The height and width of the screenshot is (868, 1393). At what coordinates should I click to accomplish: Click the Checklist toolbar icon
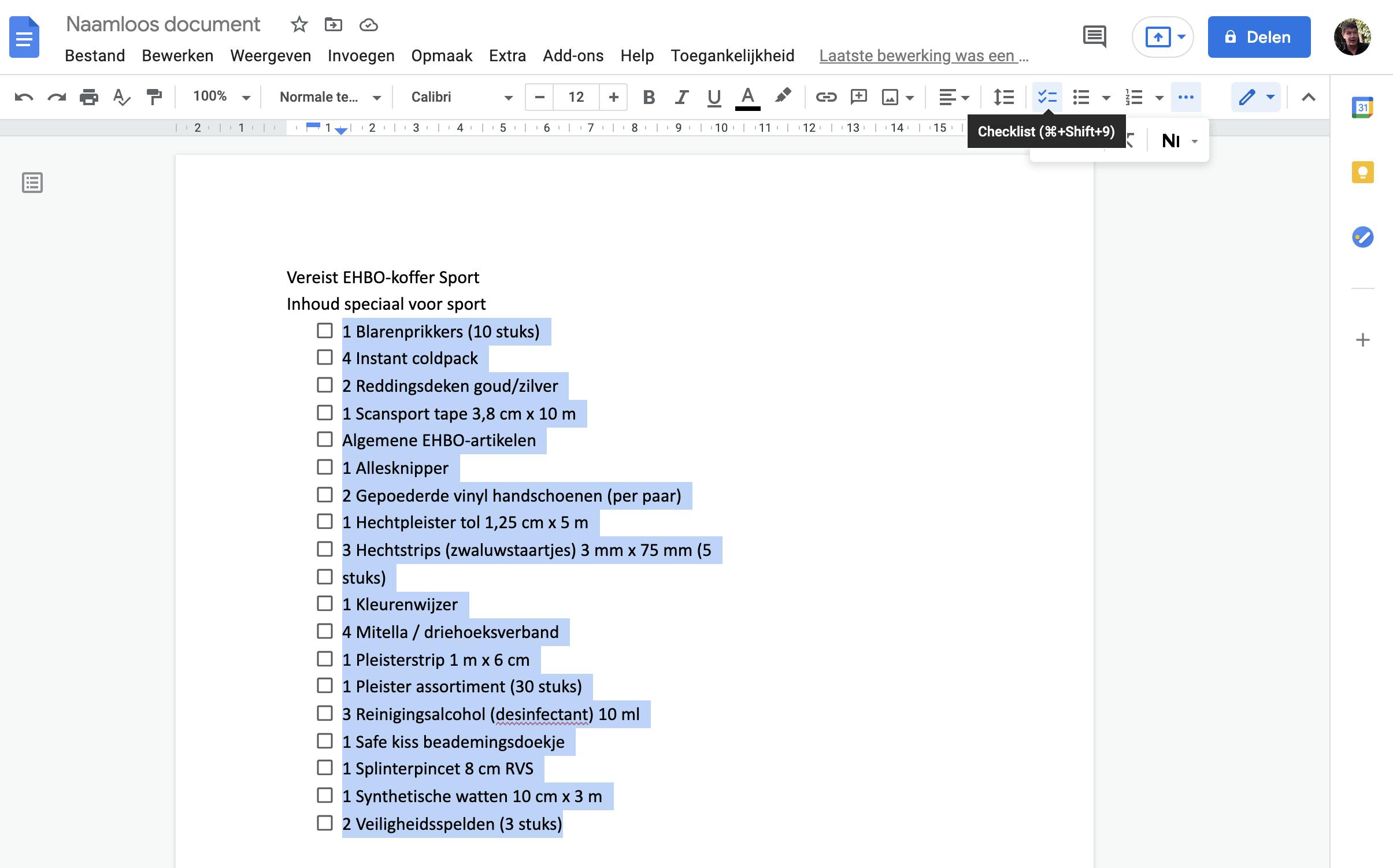coord(1047,97)
